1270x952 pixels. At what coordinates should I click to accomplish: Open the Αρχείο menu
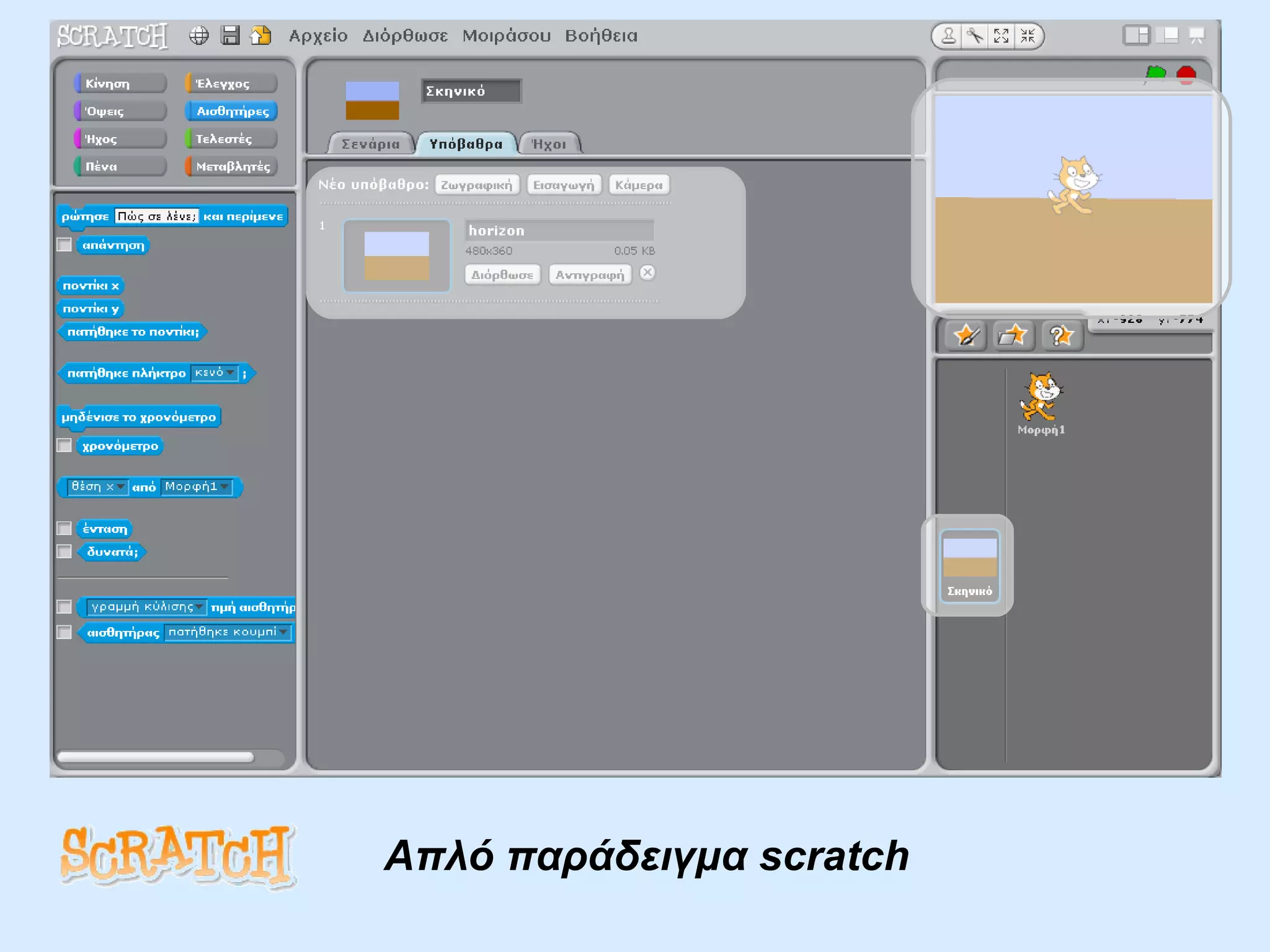click(318, 36)
